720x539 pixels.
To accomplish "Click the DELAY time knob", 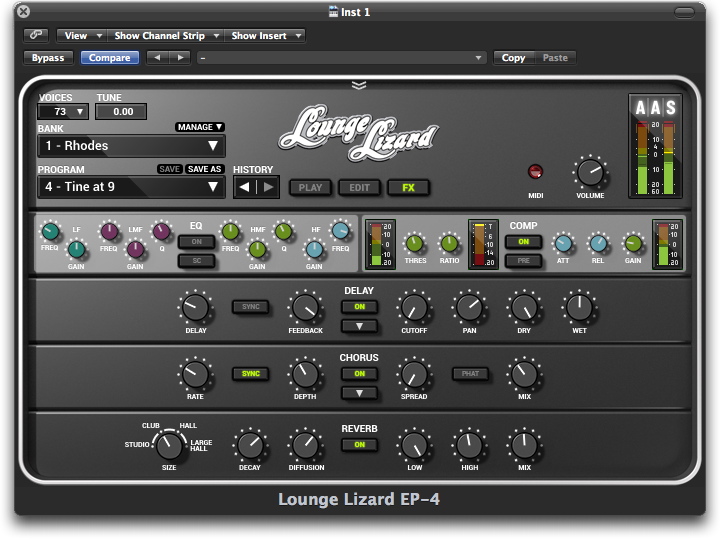I will click(x=196, y=307).
